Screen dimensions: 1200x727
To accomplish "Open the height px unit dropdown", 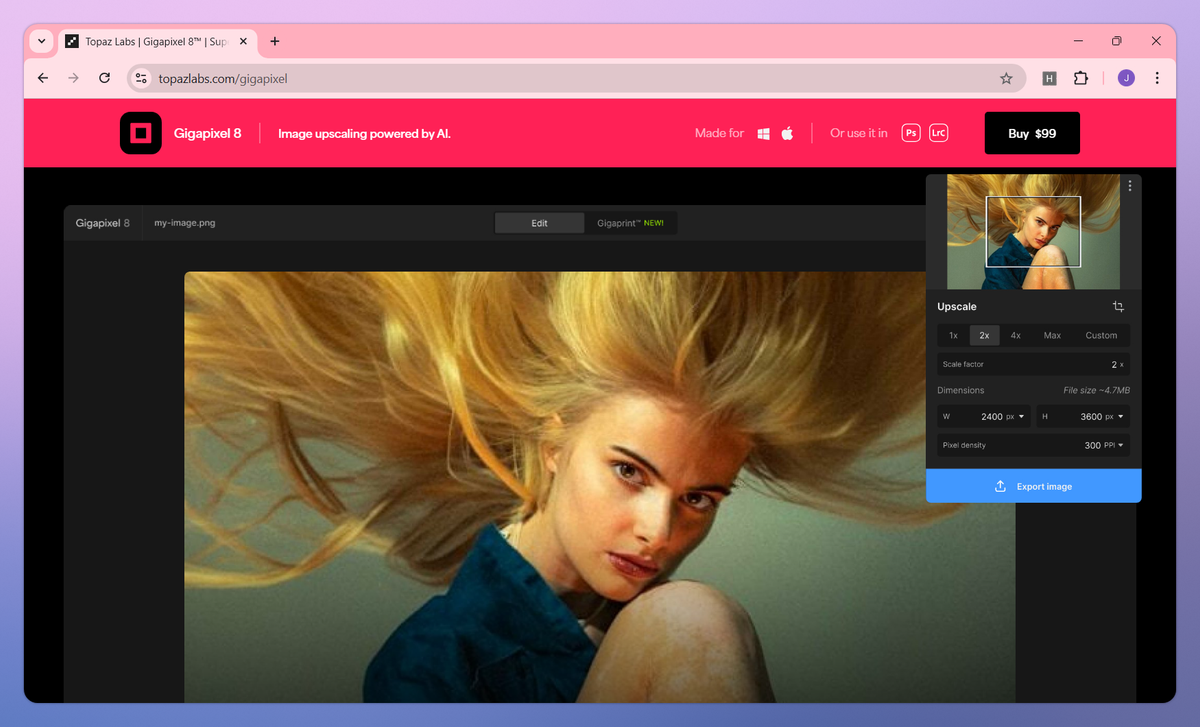I will 1114,416.
